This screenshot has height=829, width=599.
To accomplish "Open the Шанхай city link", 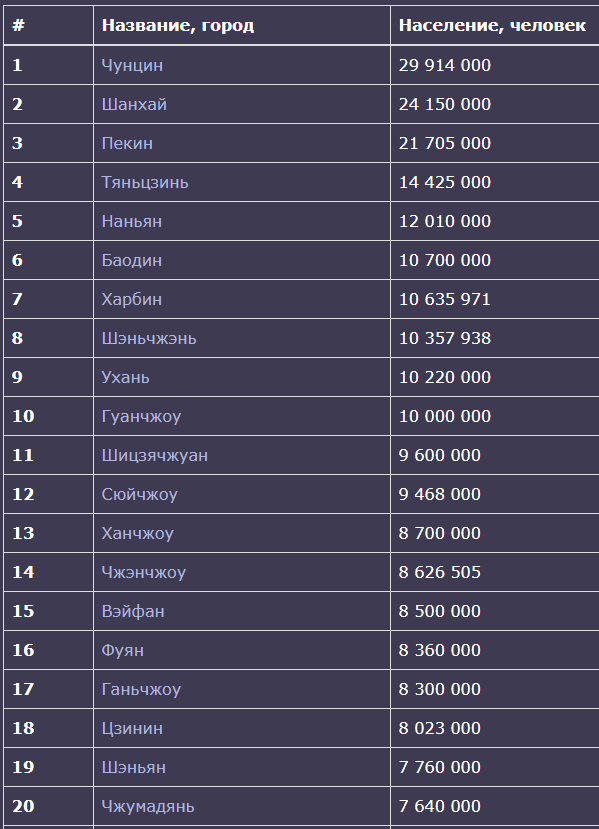I will click(134, 104).
